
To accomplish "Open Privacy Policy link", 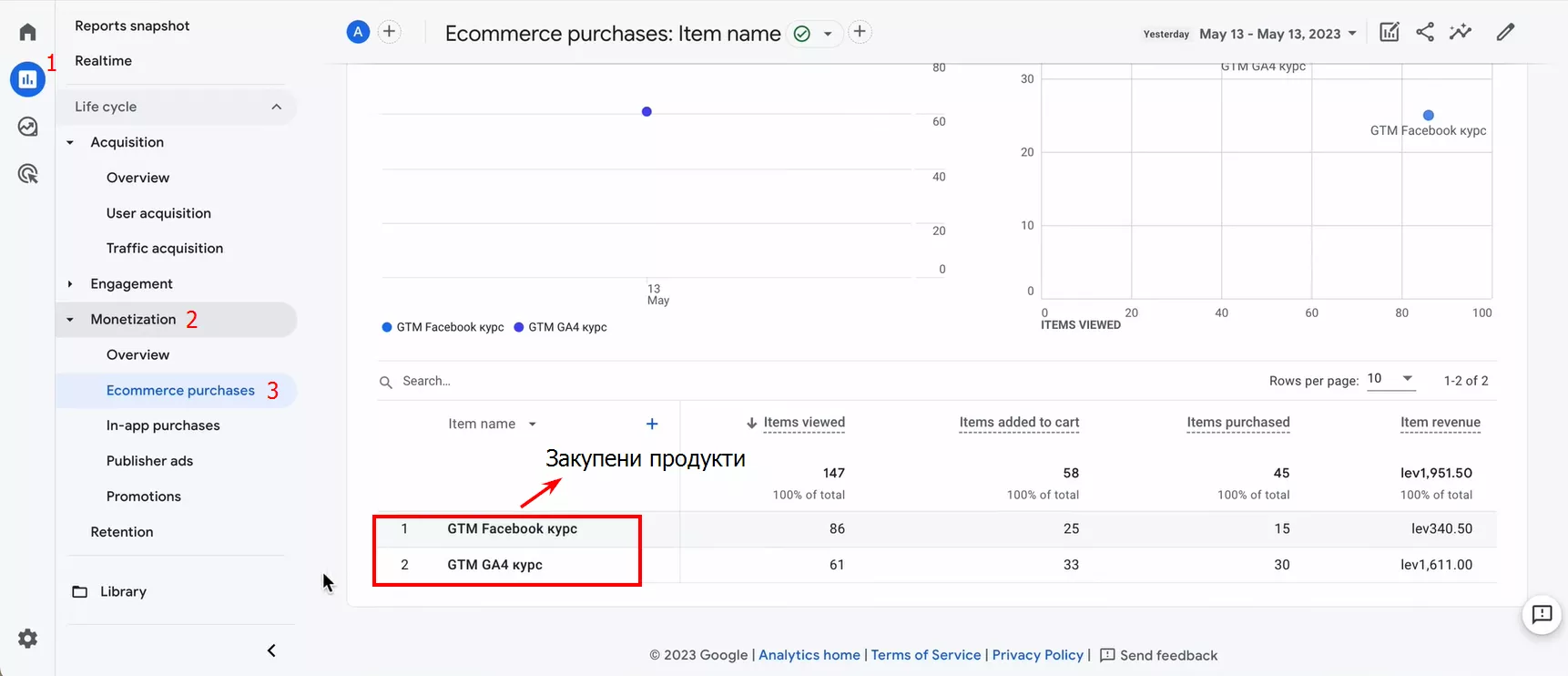I will (1038, 655).
